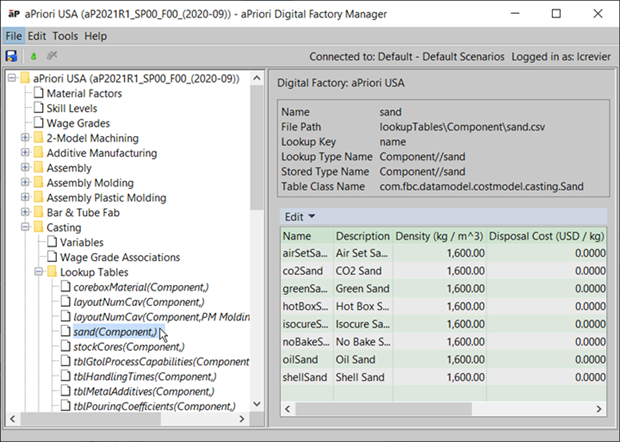Expand the 2-Model Machining folder

tap(25, 138)
